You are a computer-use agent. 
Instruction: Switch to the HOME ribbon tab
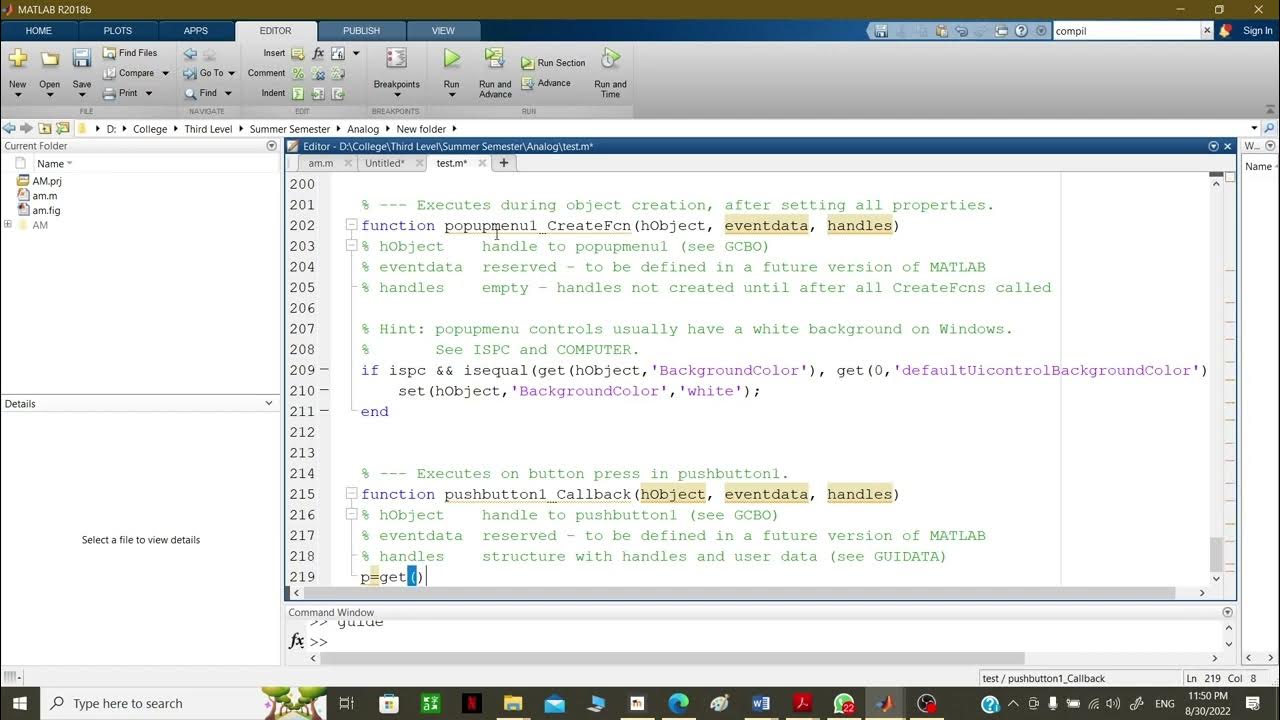(x=39, y=31)
